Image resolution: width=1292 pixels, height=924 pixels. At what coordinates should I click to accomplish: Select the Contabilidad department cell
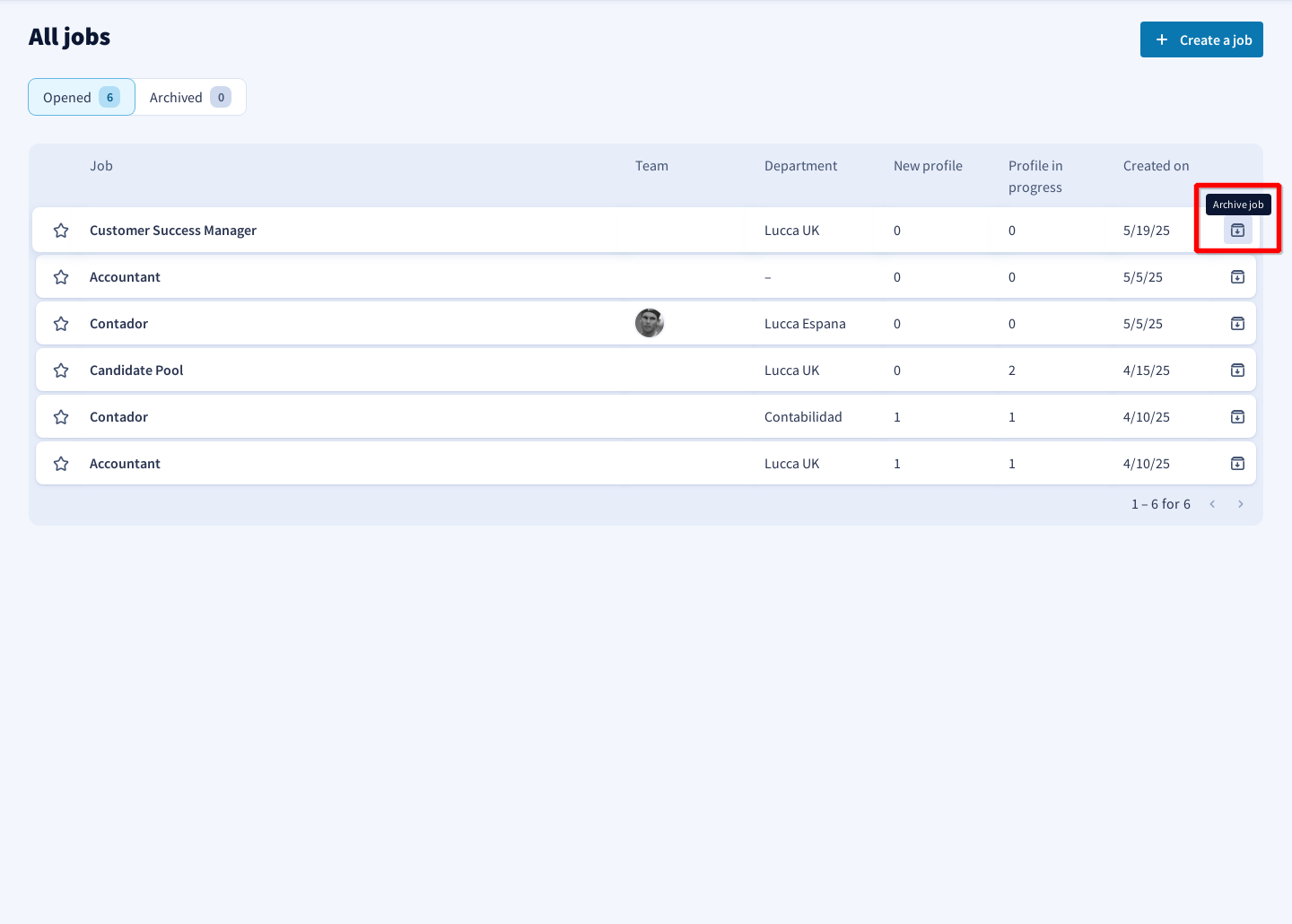click(803, 417)
